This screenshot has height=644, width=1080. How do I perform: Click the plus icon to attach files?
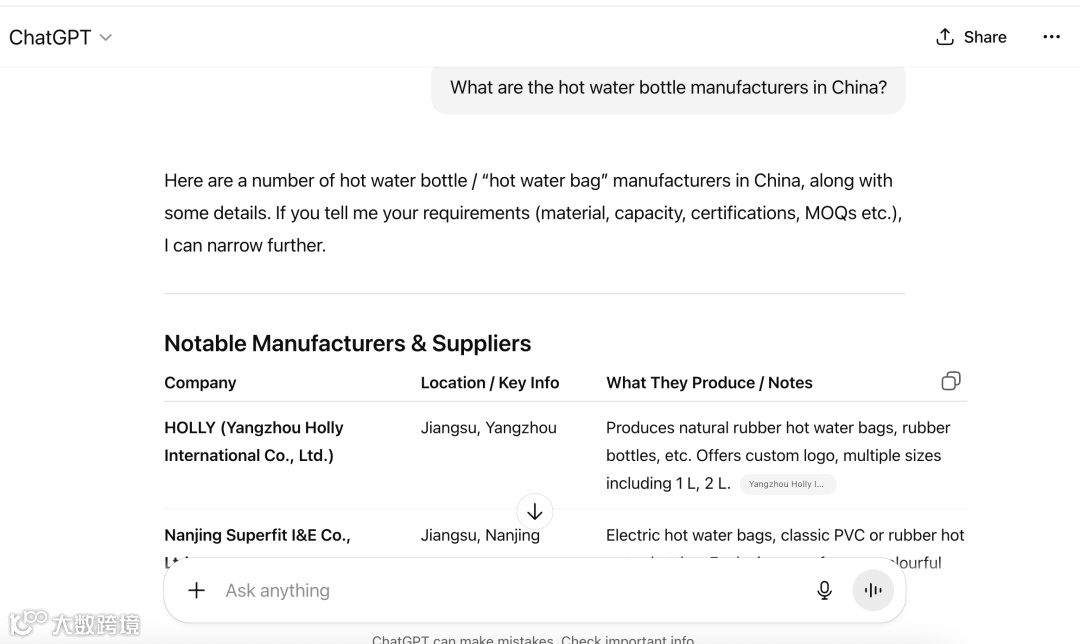pos(197,590)
